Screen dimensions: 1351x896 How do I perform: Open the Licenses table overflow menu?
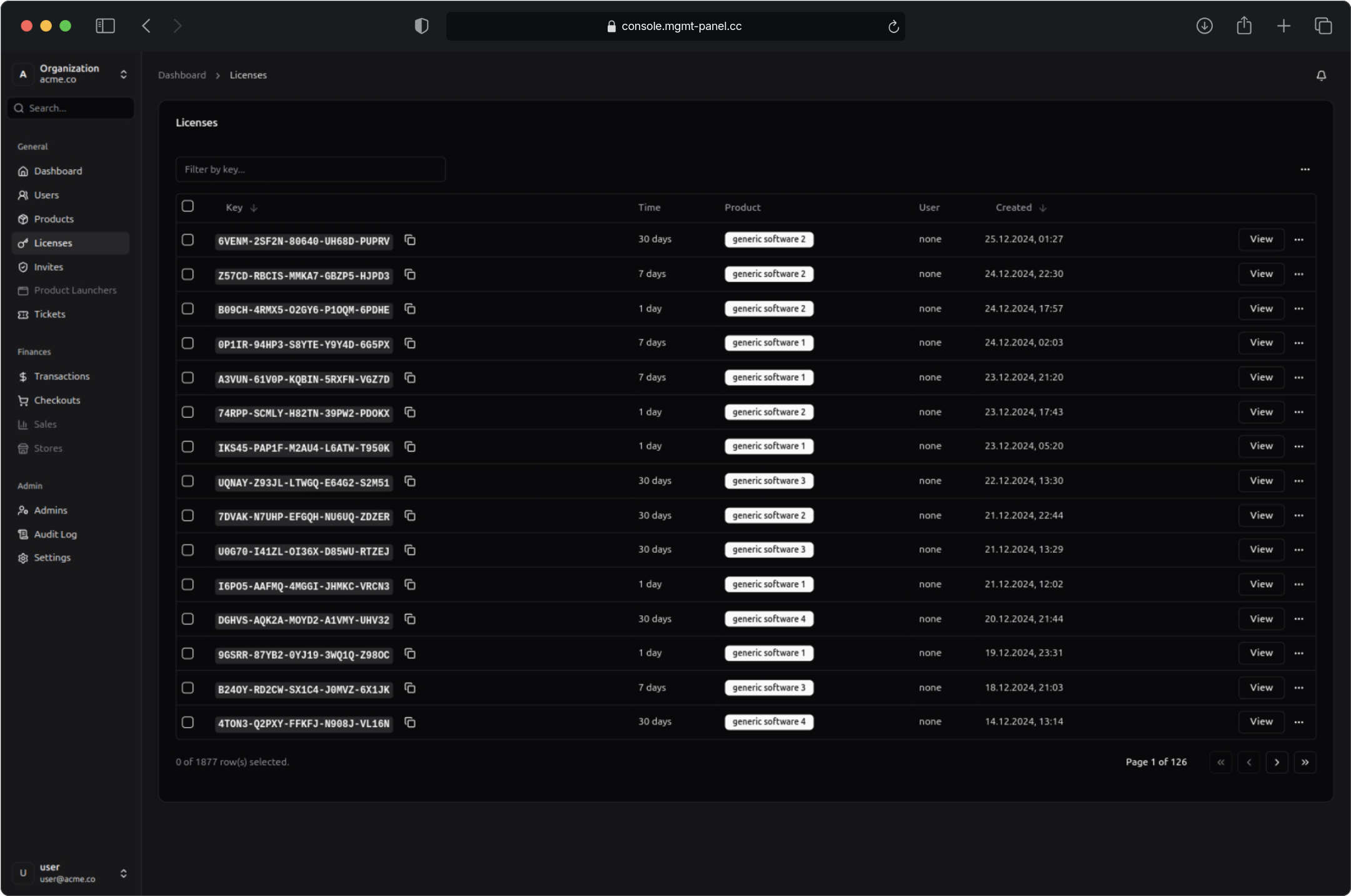[1305, 169]
